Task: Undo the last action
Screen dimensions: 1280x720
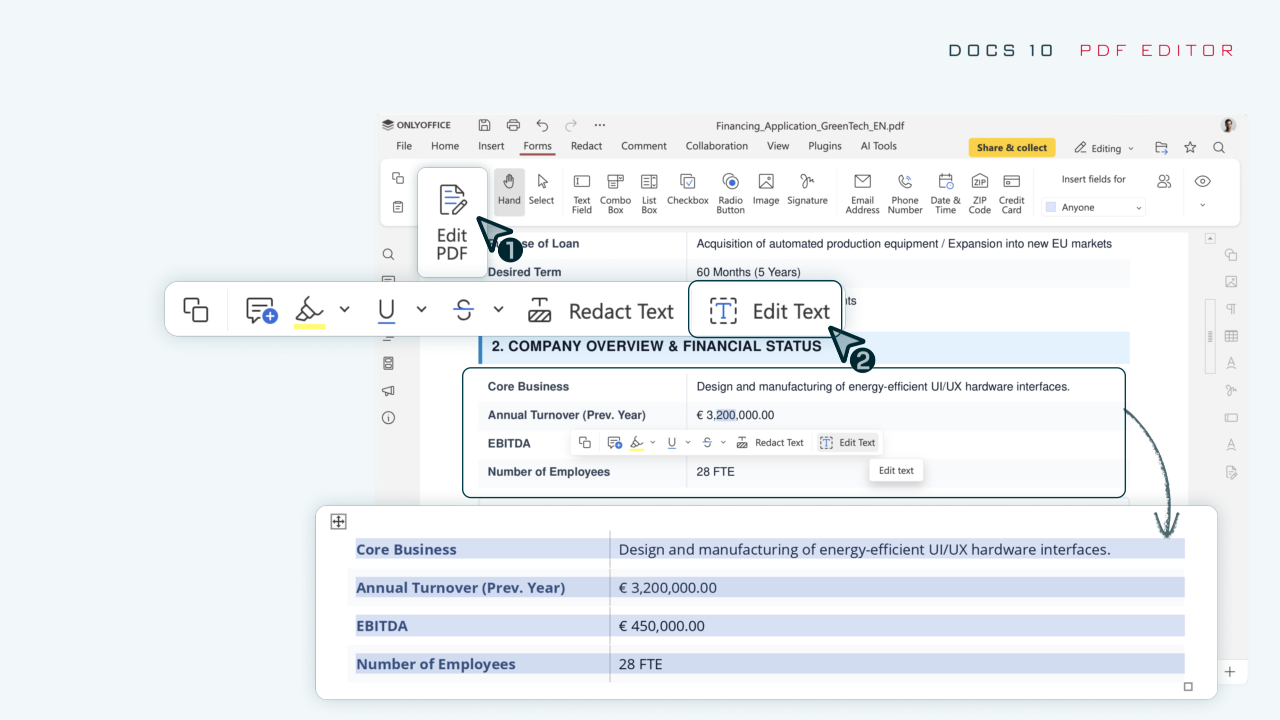Action: (x=542, y=125)
